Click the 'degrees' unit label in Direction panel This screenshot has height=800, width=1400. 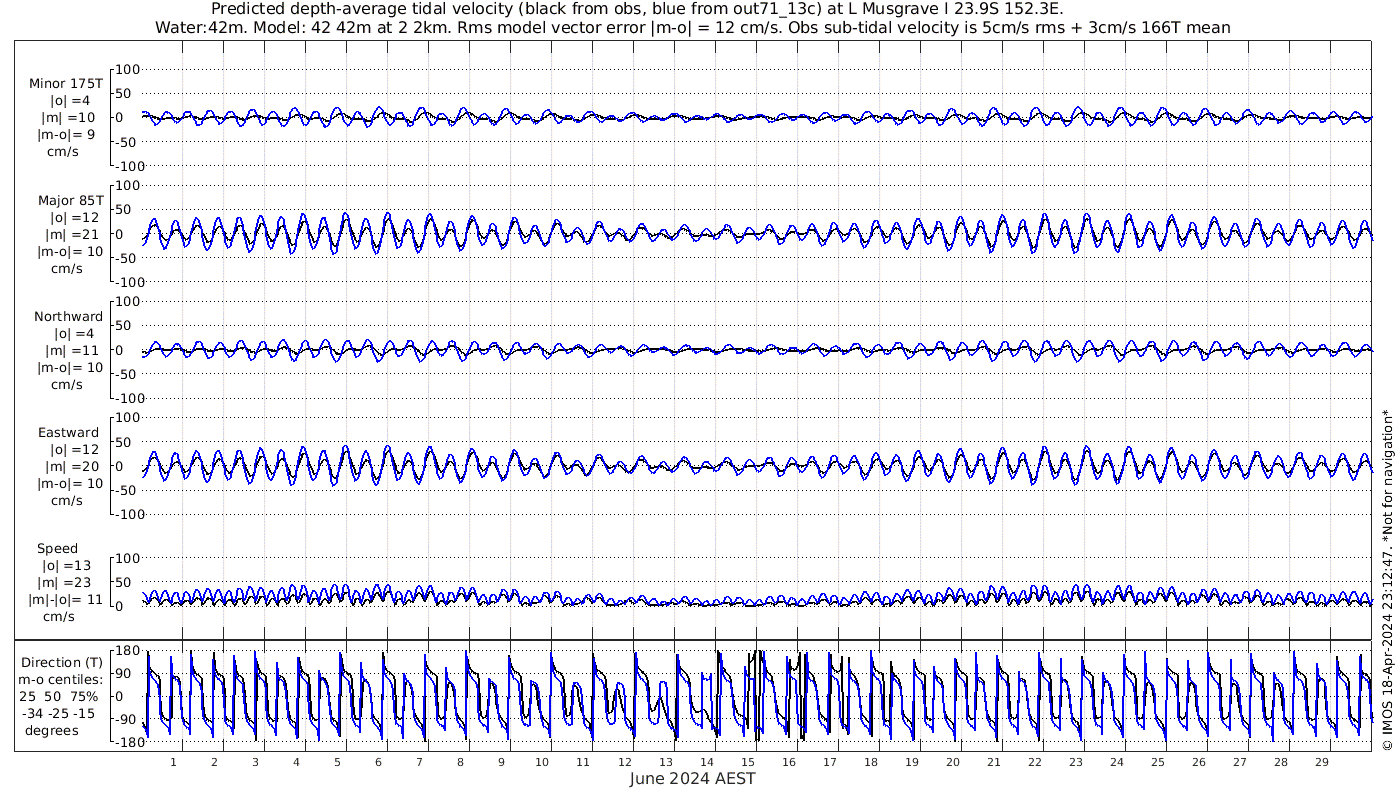tap(52, 730)
